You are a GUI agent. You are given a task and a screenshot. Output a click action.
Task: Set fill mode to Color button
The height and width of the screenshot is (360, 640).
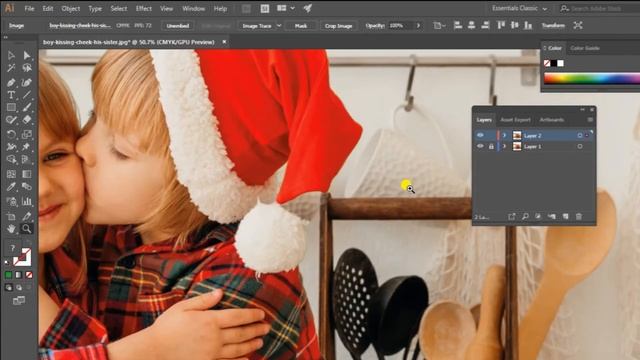click(x=9, y=275)
